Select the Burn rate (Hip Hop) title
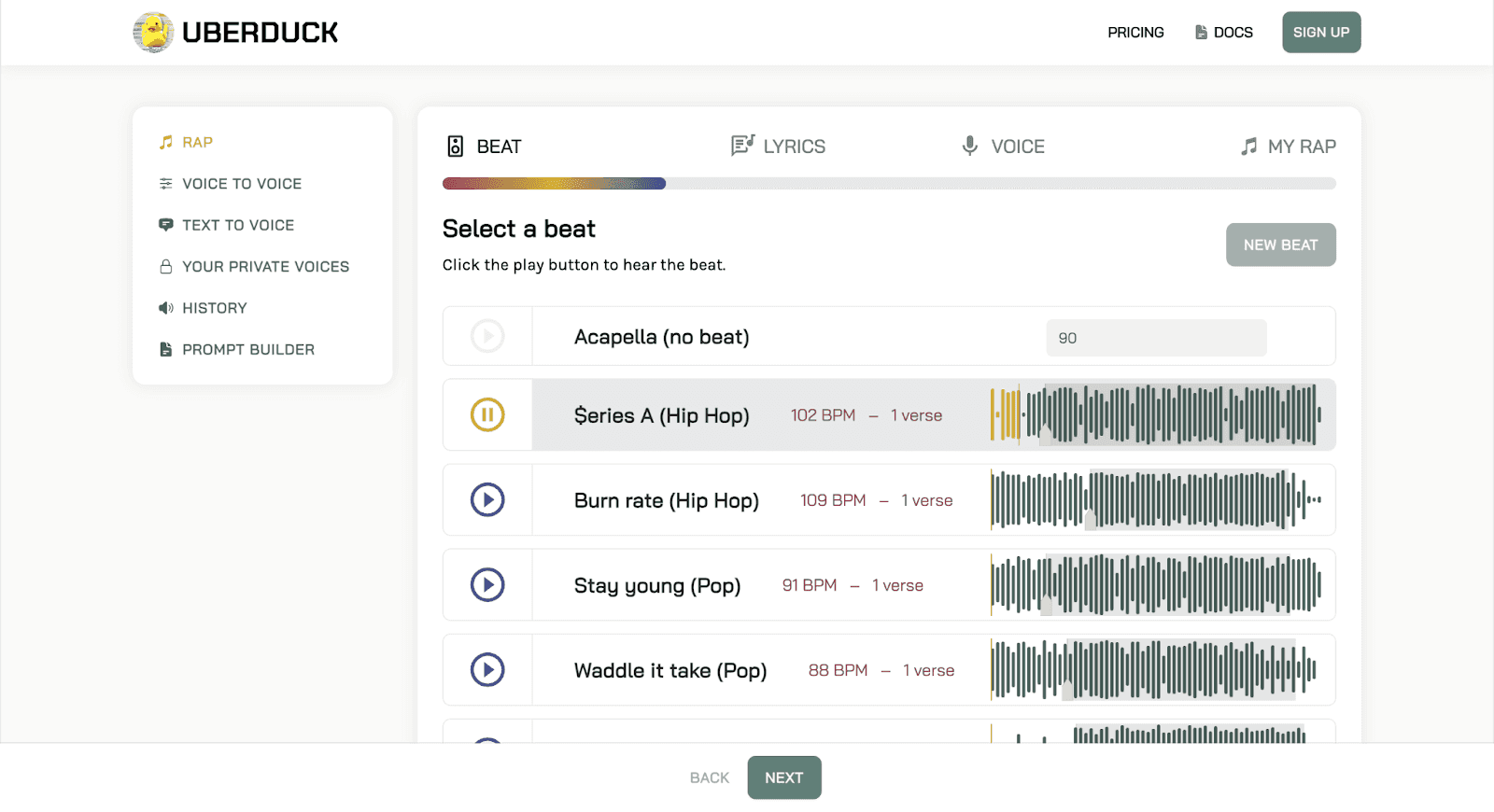Viewport: 1494px width, 812px height. point(667,500)
